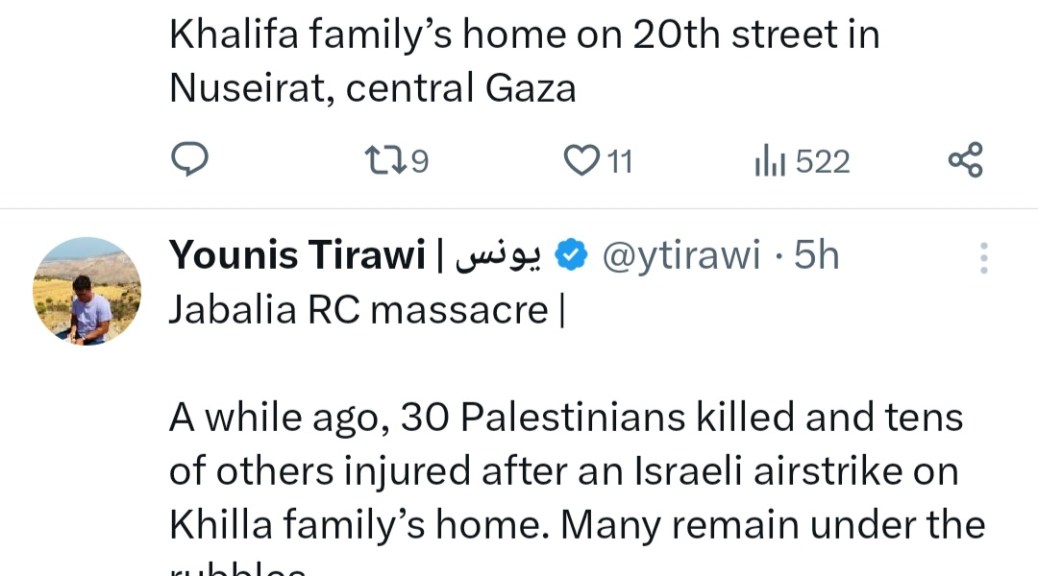This screenshot has width=1038, height=576.
Task: Click the blue verified badge
Action: point(570,257)
